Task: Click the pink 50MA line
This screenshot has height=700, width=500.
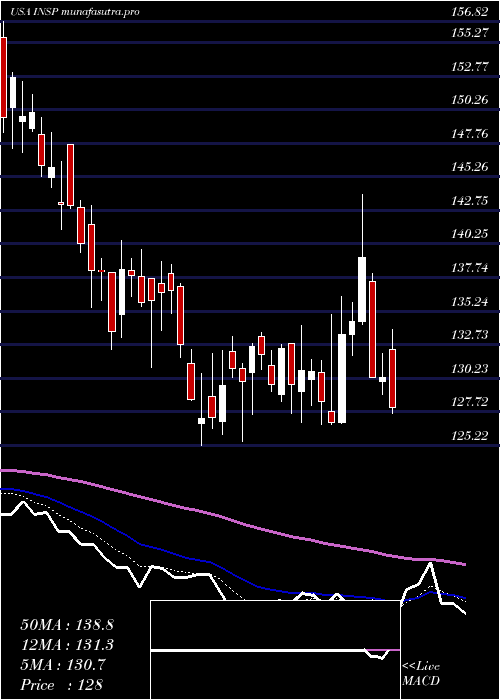Action: click(232, 519)
